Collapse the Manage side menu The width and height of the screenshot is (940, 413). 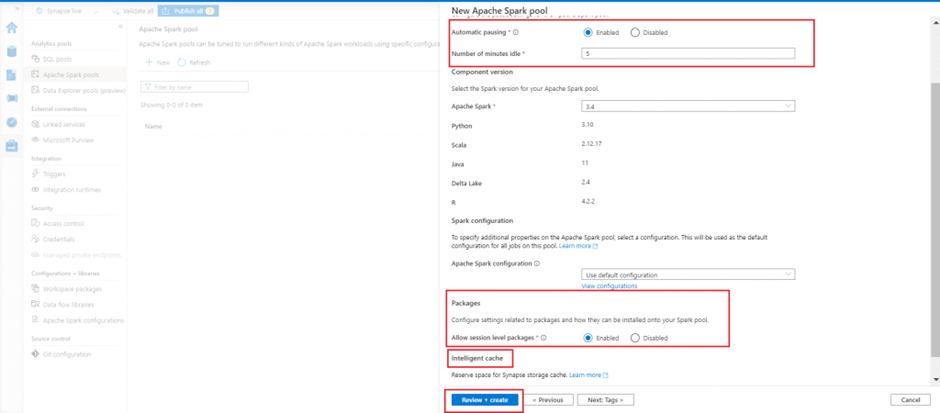(120, 26)
